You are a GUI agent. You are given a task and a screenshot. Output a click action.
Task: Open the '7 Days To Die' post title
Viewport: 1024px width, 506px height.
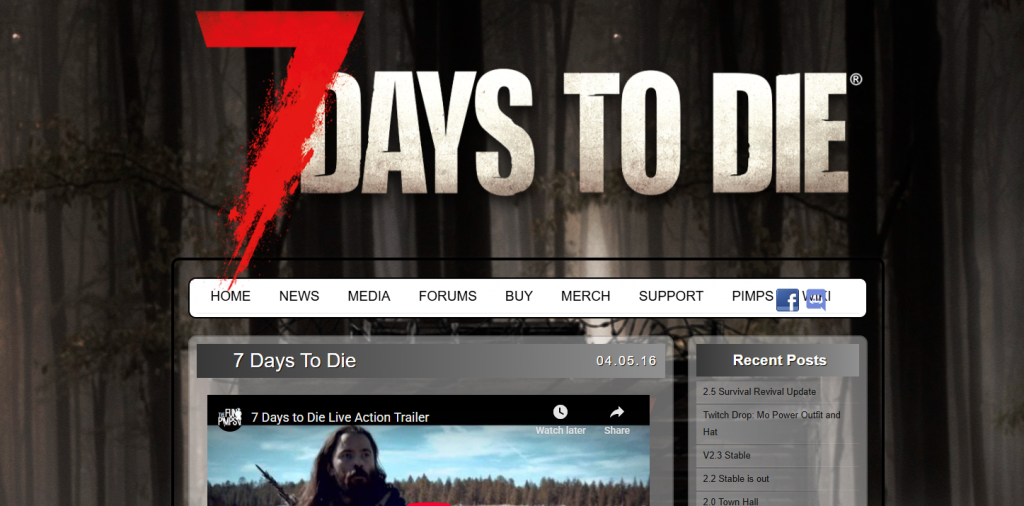coord(295,361)
